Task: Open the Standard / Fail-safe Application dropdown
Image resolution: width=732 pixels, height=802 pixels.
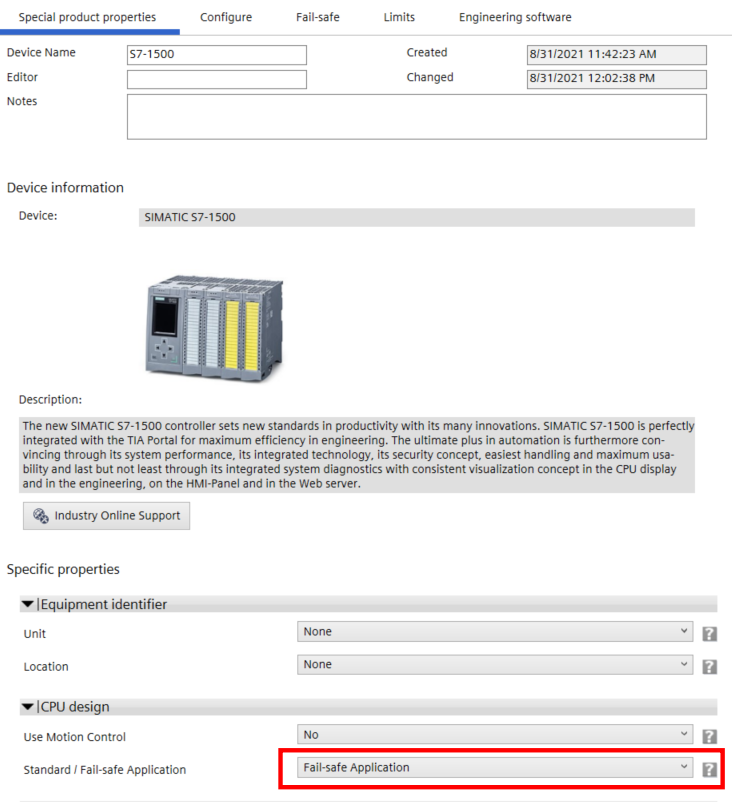Action: click(495, 767)
